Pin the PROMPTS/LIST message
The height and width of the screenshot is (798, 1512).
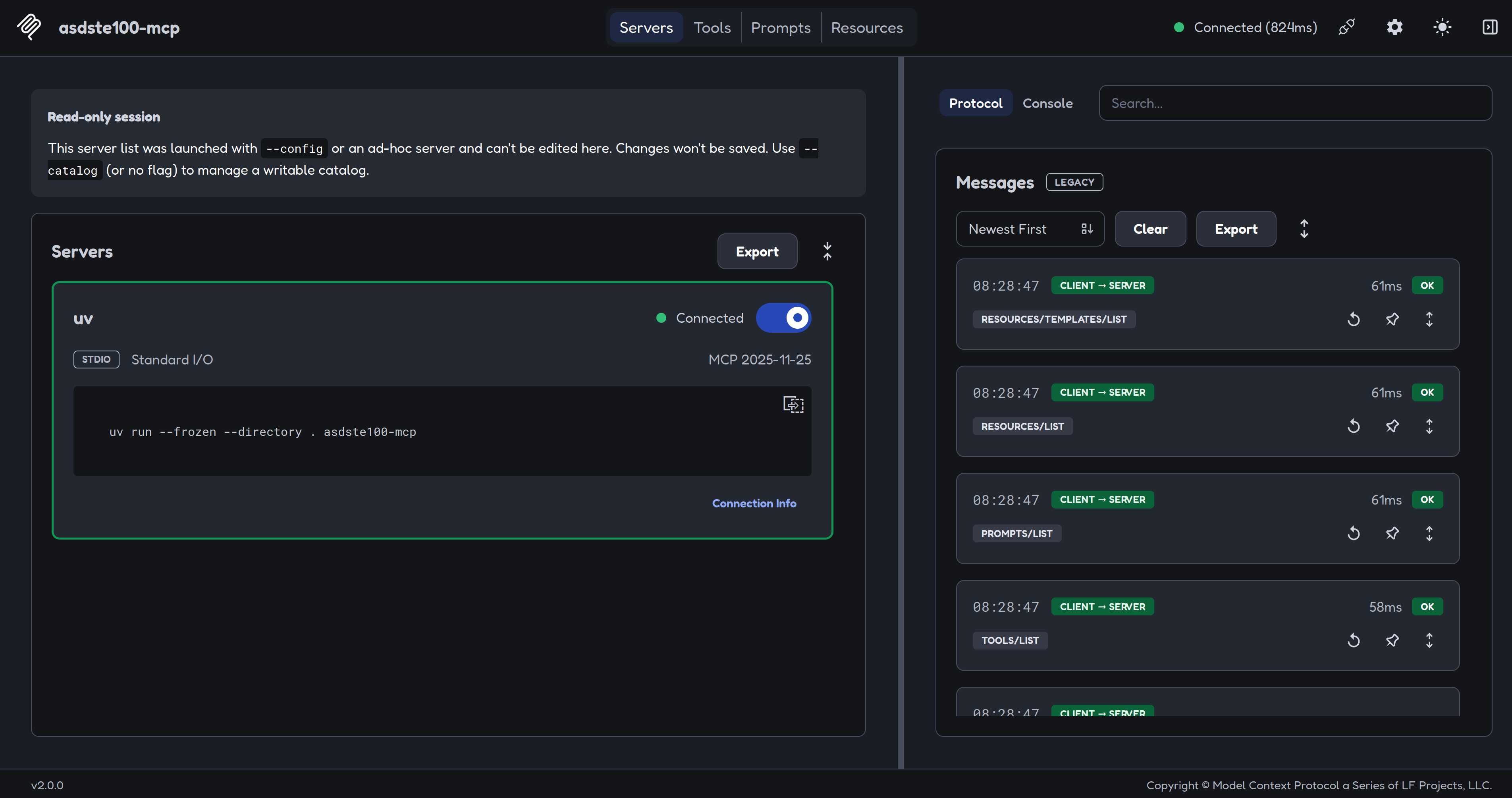1392,533
